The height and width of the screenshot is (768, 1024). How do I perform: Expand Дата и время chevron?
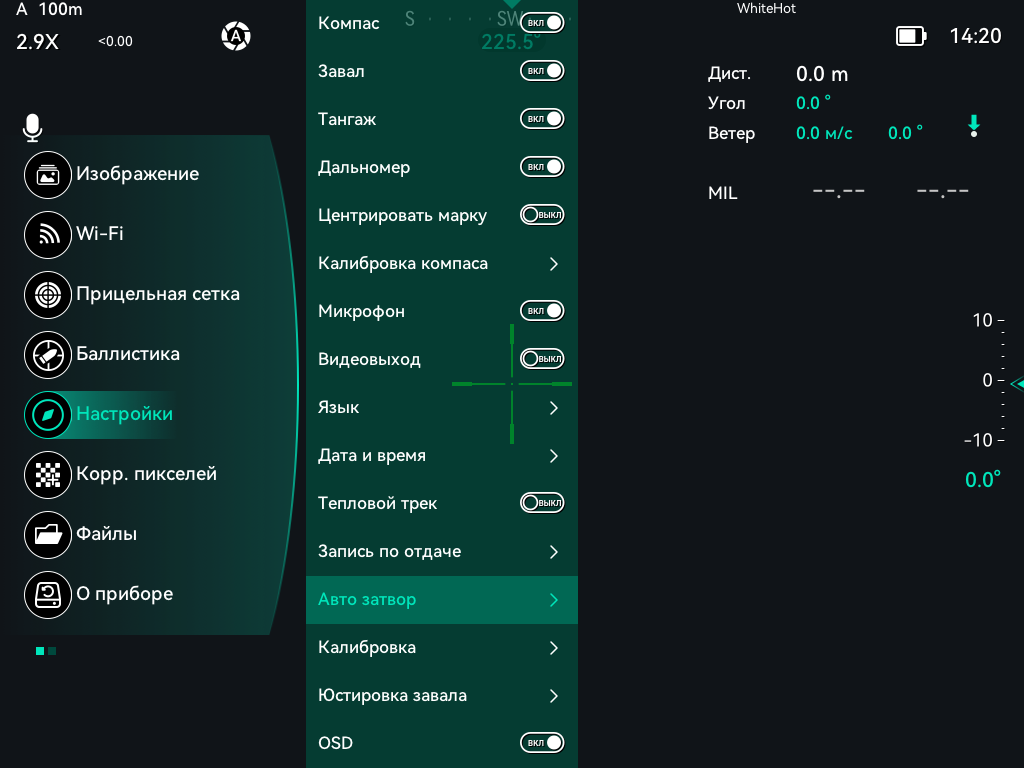point(554,456)
